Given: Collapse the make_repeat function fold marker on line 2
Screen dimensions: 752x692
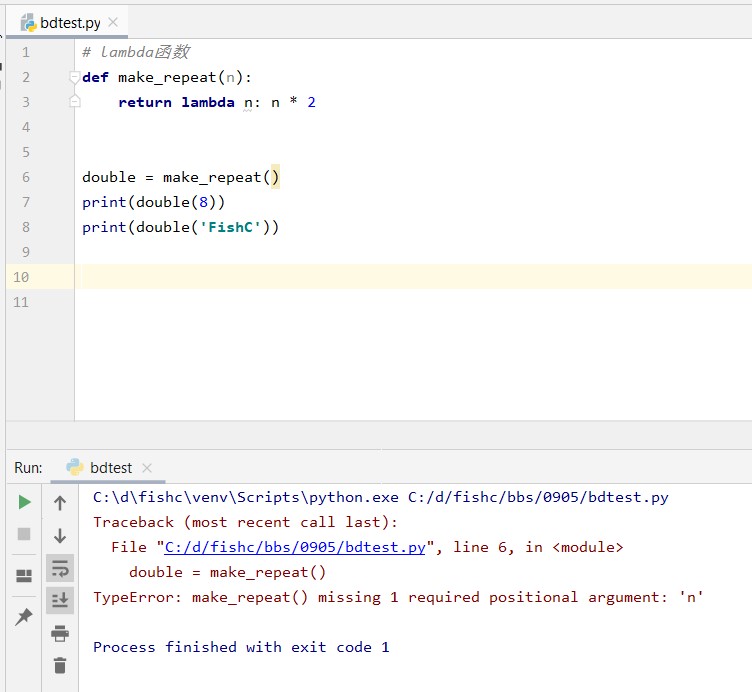Looking at the screenshot, I should click(x=74, y=77).
